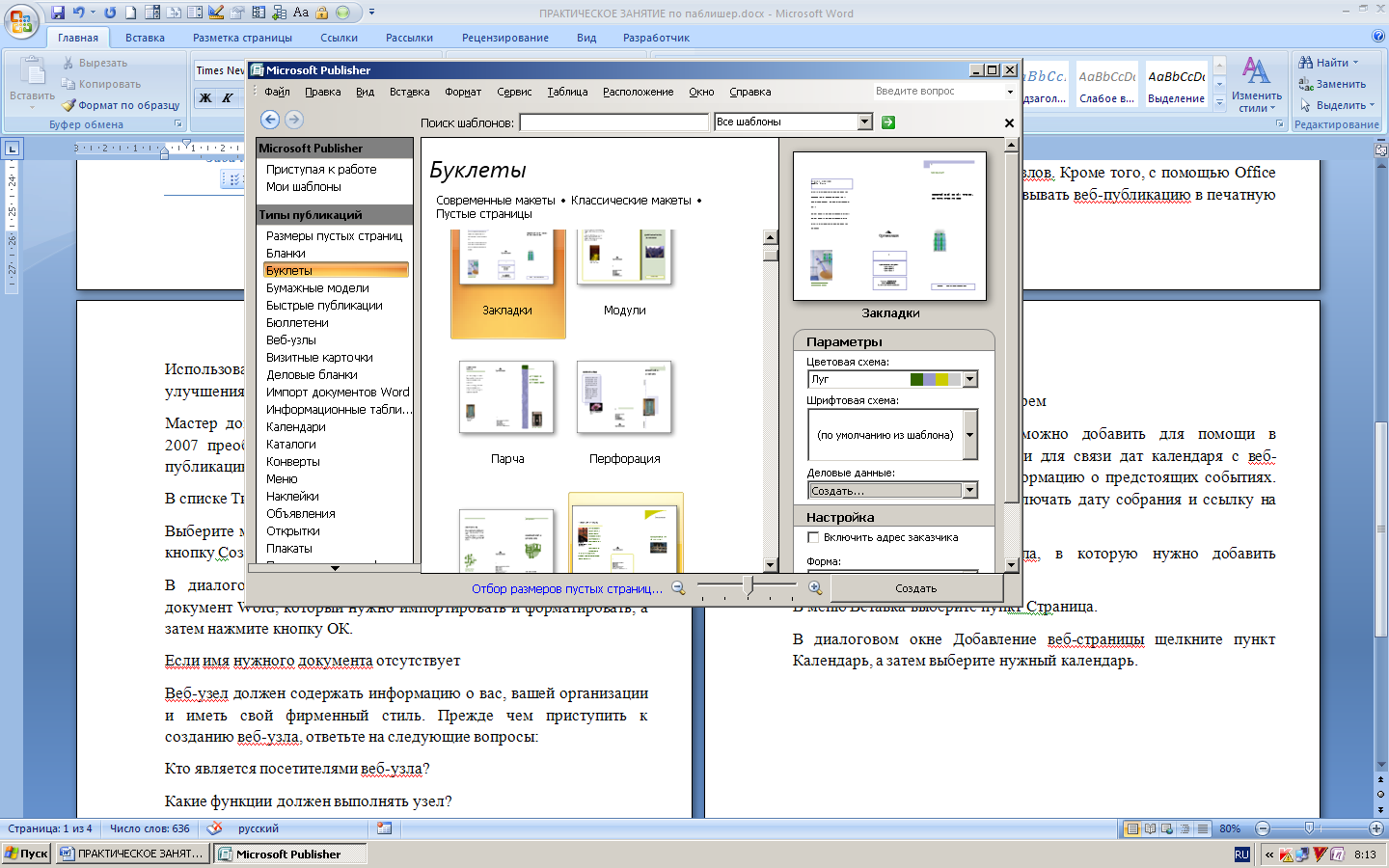Click the Bold (Ж) button in Word
The height and width of the screenshot is (868, 1389).
(205, 97)
